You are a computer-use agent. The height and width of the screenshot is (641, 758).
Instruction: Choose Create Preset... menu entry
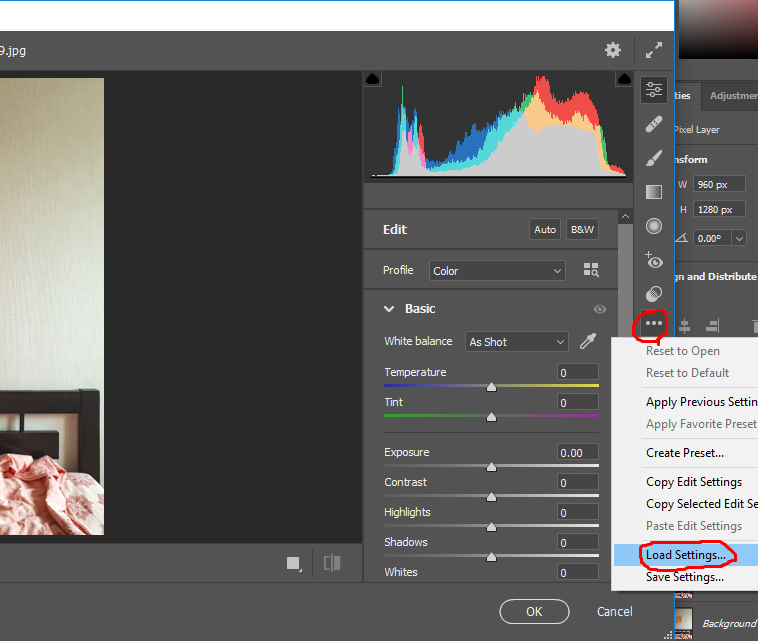[685, 453]
